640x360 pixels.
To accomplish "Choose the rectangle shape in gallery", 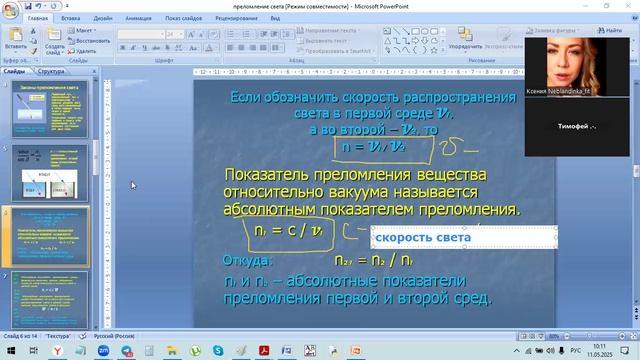I will coord(416,31).
